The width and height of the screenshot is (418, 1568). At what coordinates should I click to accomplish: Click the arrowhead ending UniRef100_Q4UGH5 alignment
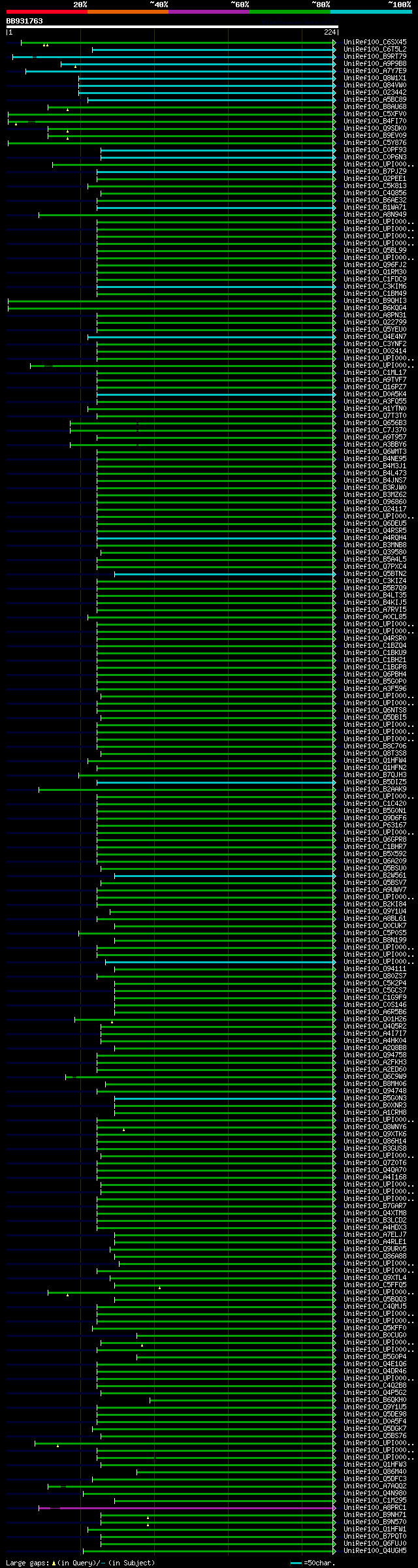pyautogui.click(x=334, y=1551)
